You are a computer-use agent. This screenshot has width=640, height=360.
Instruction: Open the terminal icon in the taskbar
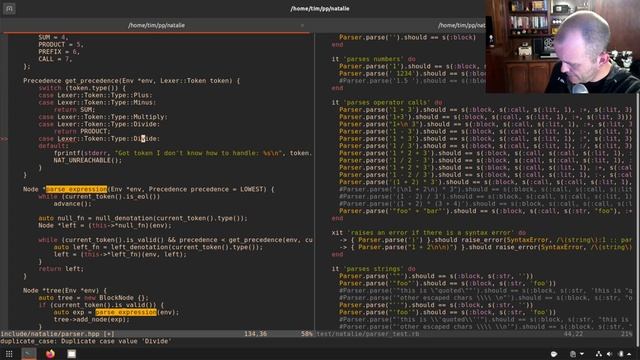(x=29, y=354)
